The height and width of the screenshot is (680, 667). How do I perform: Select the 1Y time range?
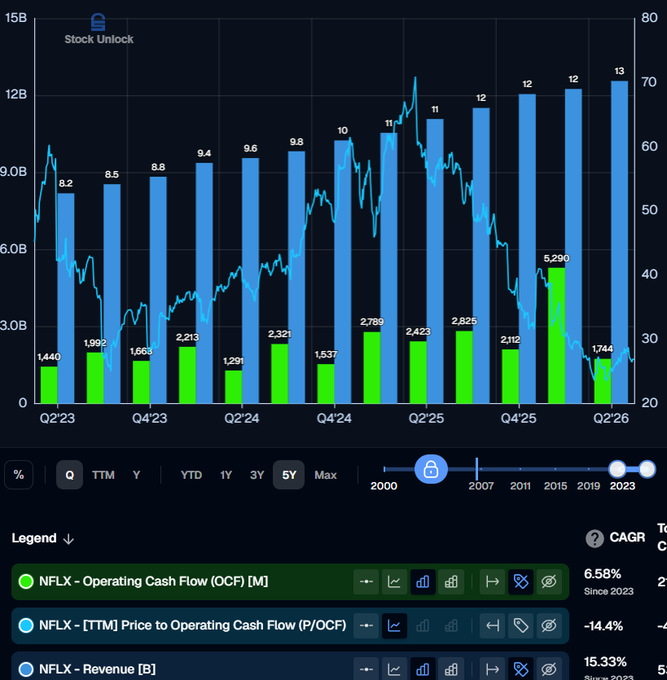click(x=226, y=475)
